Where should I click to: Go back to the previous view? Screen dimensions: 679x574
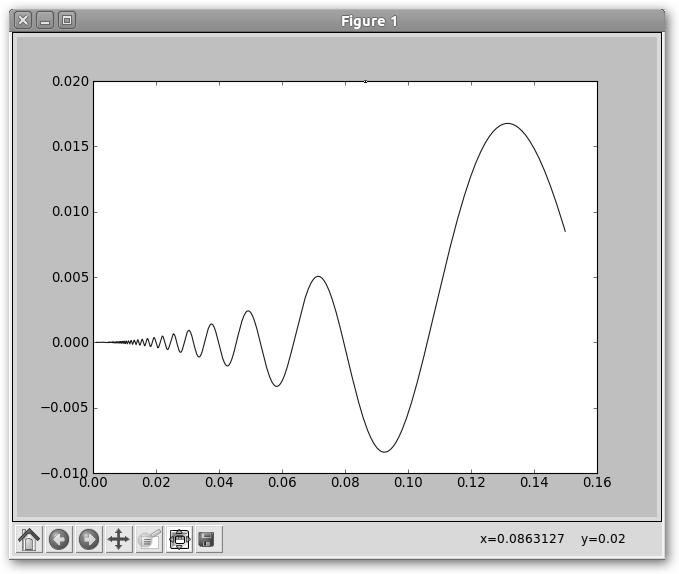point(59,539)
